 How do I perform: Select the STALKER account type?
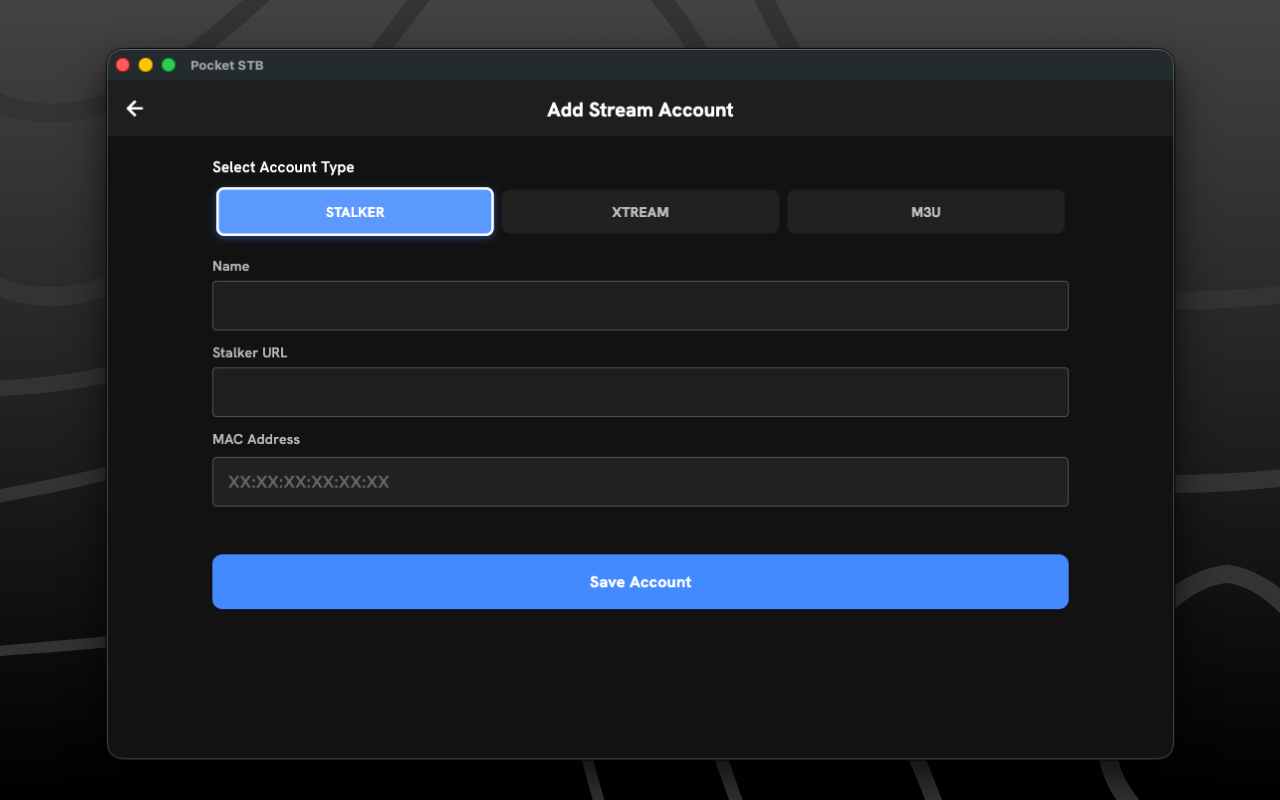point(355,212)
